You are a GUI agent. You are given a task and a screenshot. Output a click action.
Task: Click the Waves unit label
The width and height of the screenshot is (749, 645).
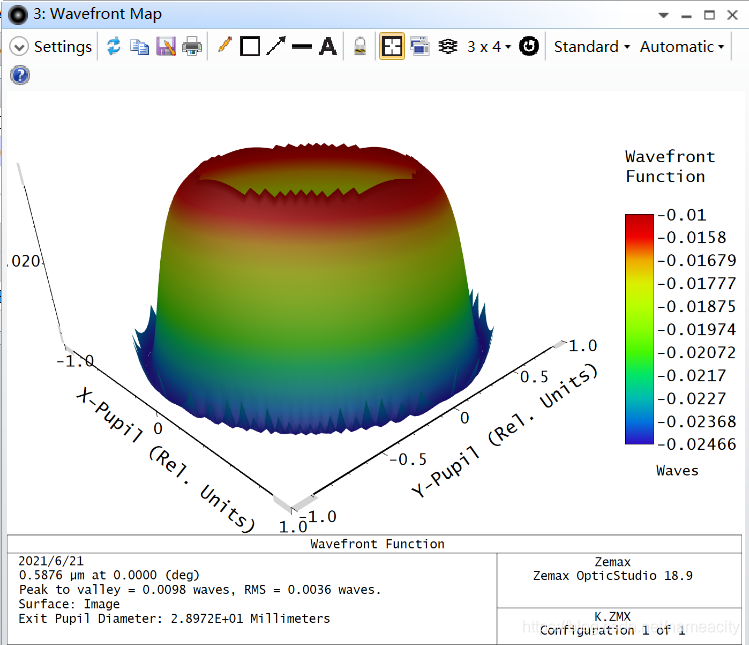click(x=677, y=471)
